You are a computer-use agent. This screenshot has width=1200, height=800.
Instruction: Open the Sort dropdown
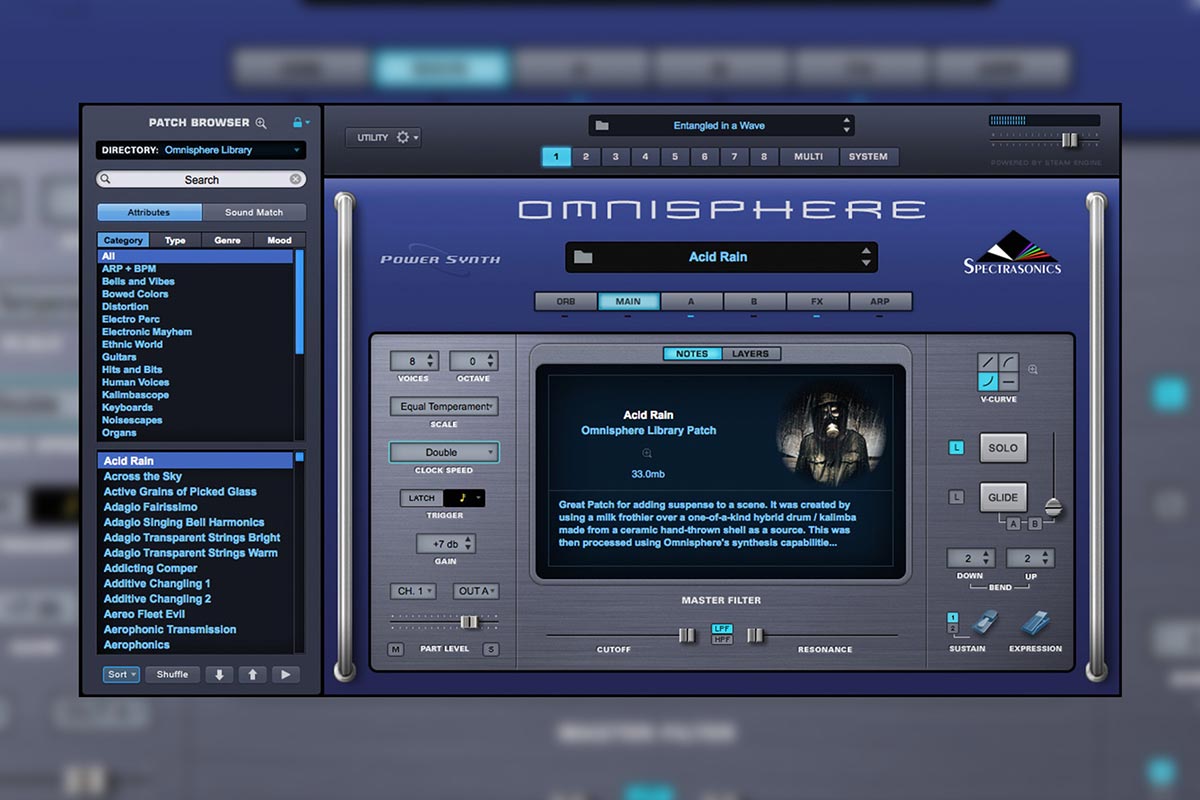click(121, 674)
